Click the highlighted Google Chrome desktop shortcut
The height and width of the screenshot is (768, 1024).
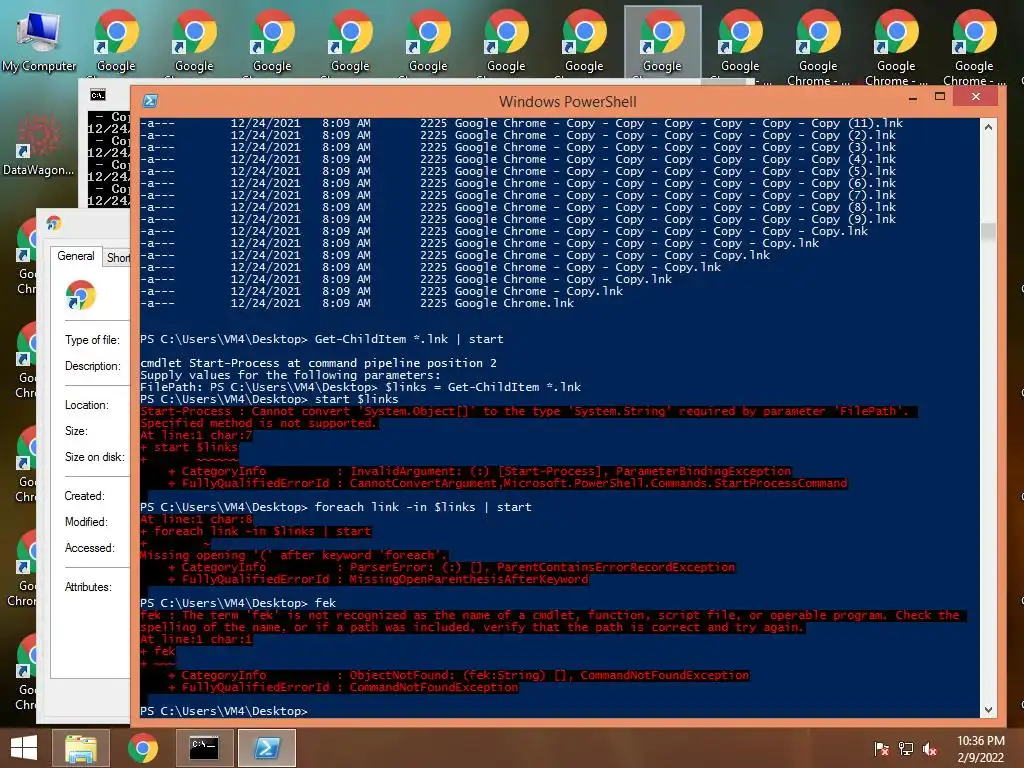pyautogui.click(x=662, y=41)
